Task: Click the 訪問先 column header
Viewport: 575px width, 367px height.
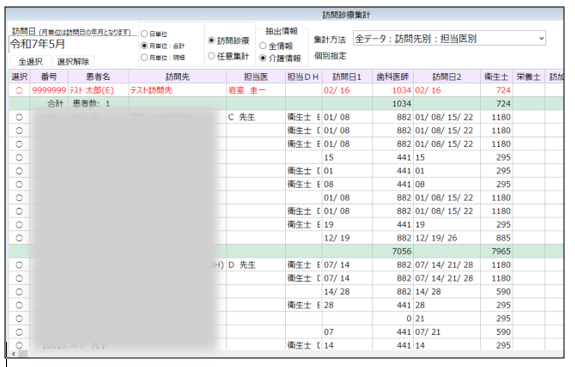Action: pos(177,77)
